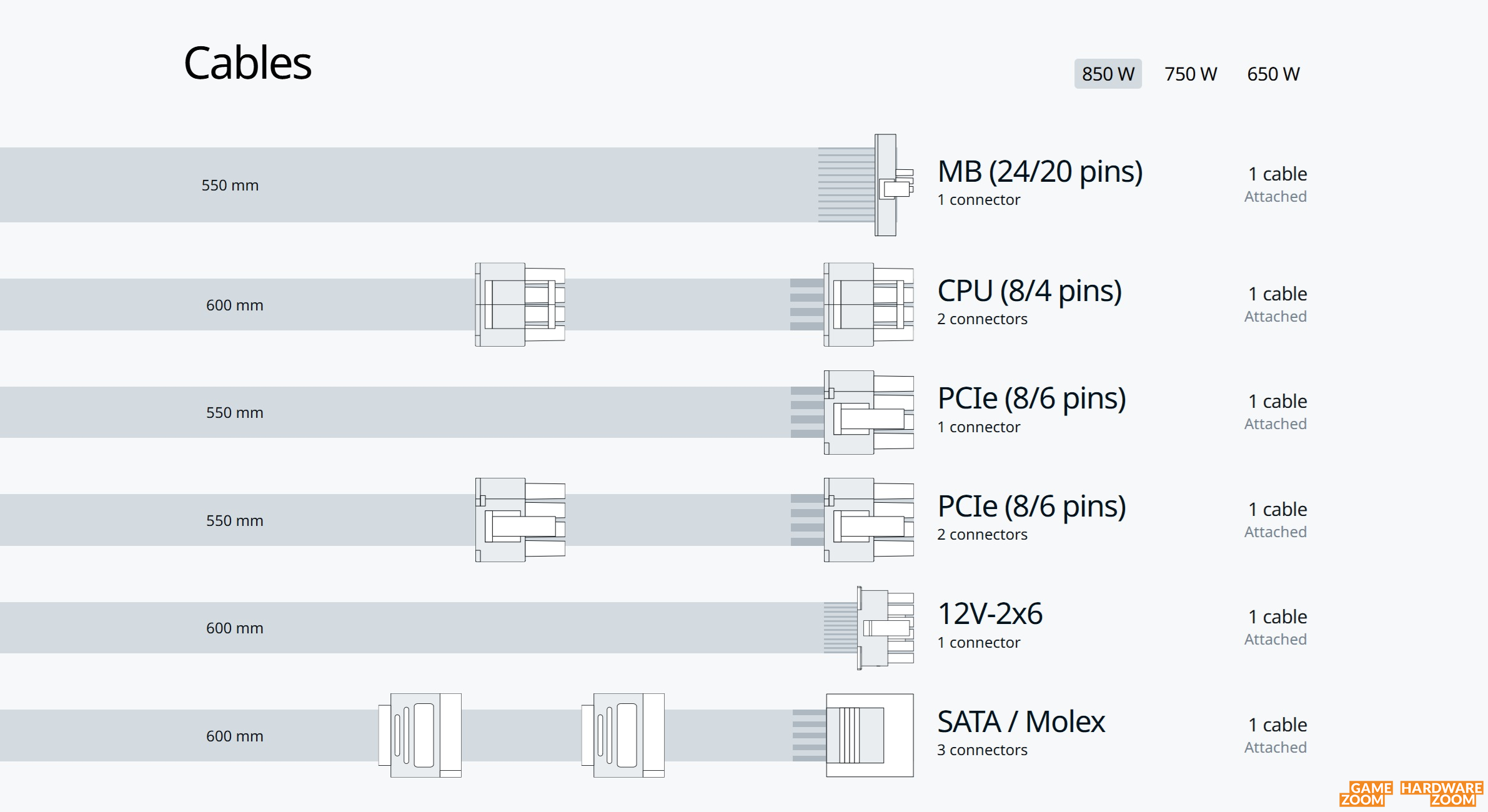Click the MB 24/20 pin connector icon
Viewport: 1488px width, 812px height.
tap(894, 185)
